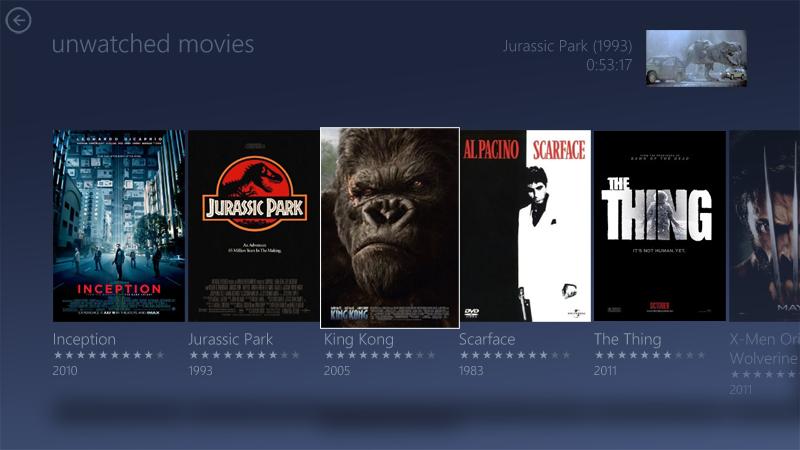
Task: Click the Inception title label
Action: pyautogui.click(x=84, y=339)
